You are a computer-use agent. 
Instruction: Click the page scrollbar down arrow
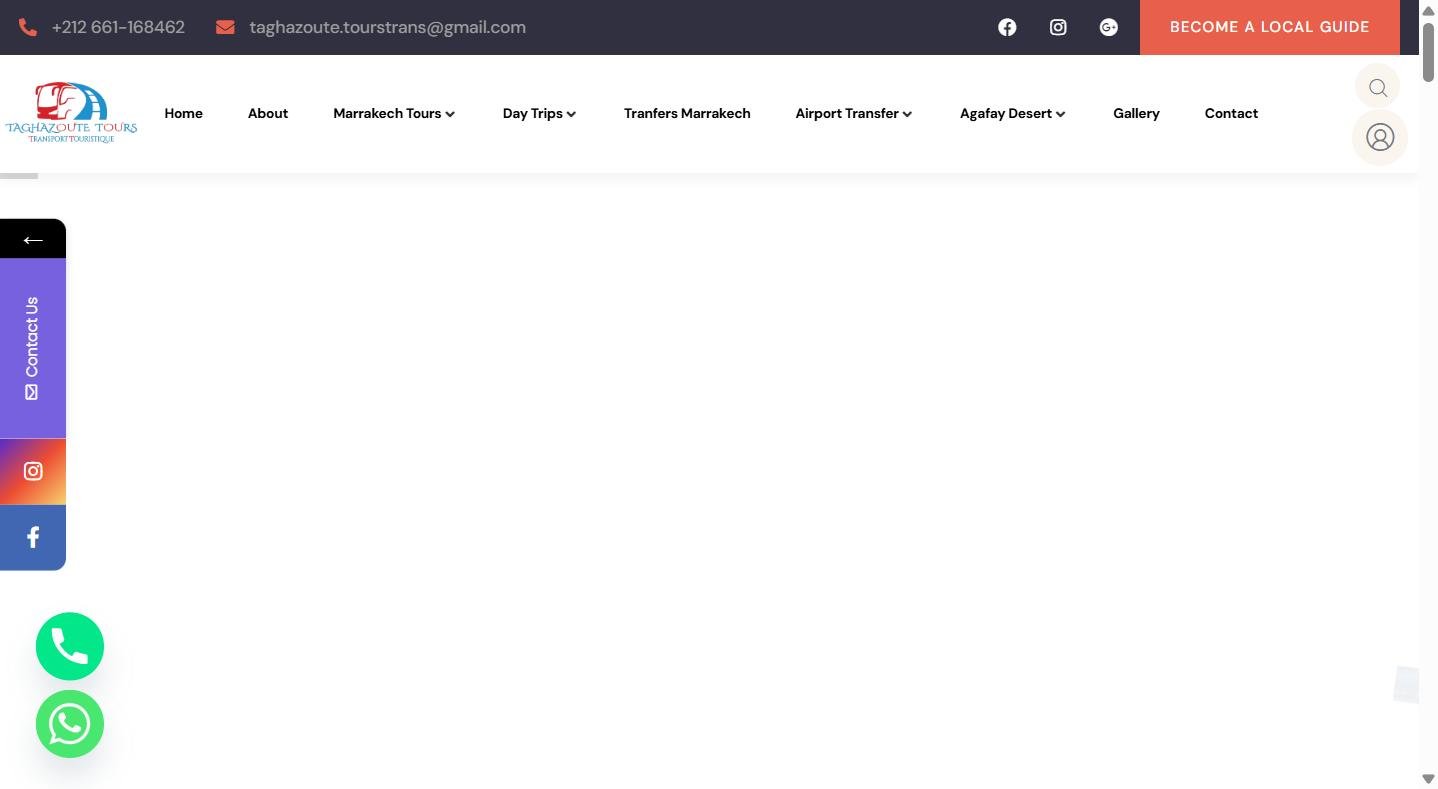1428,779
